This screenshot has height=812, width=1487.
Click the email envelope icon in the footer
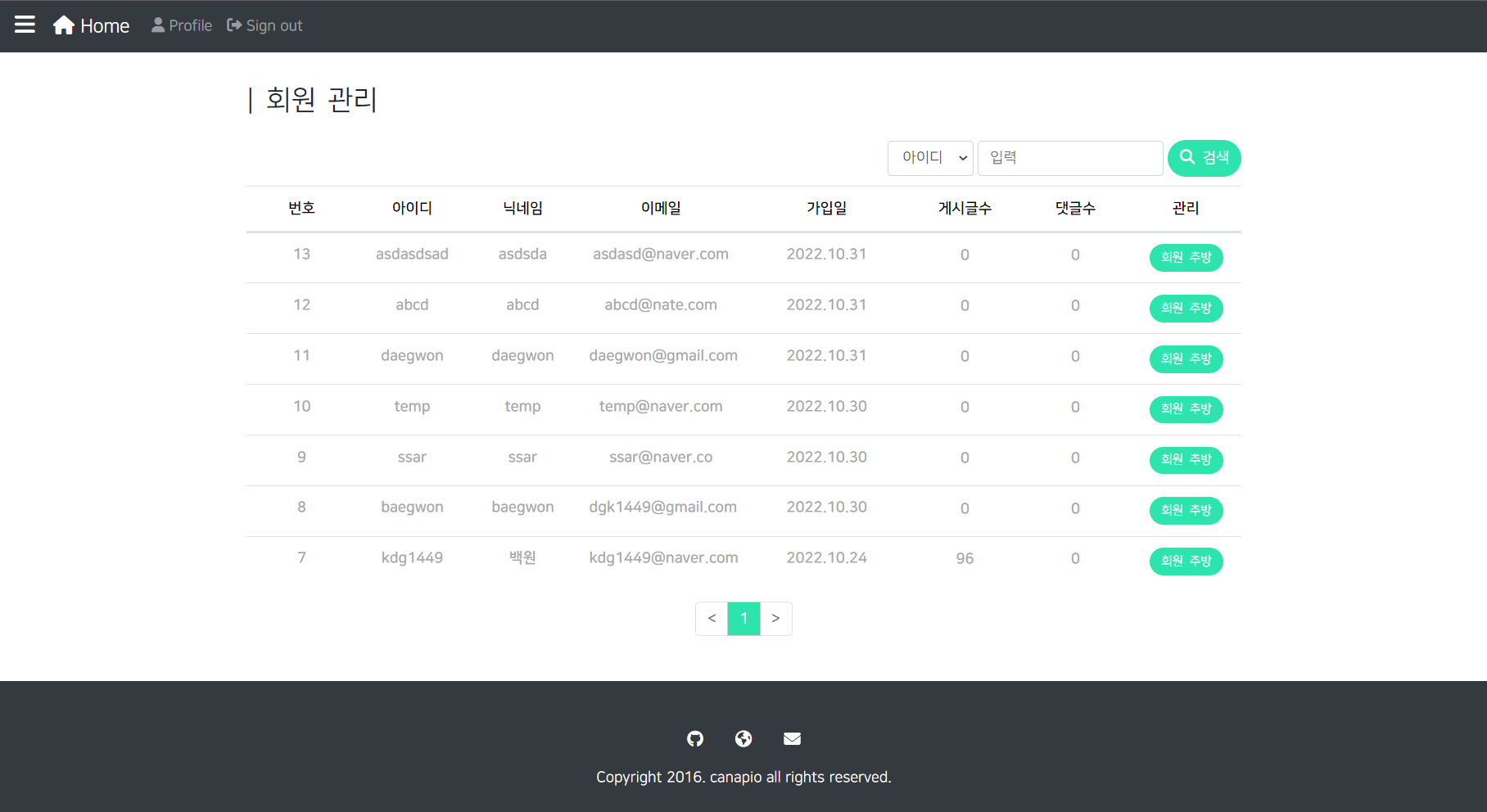pos(792,738)
